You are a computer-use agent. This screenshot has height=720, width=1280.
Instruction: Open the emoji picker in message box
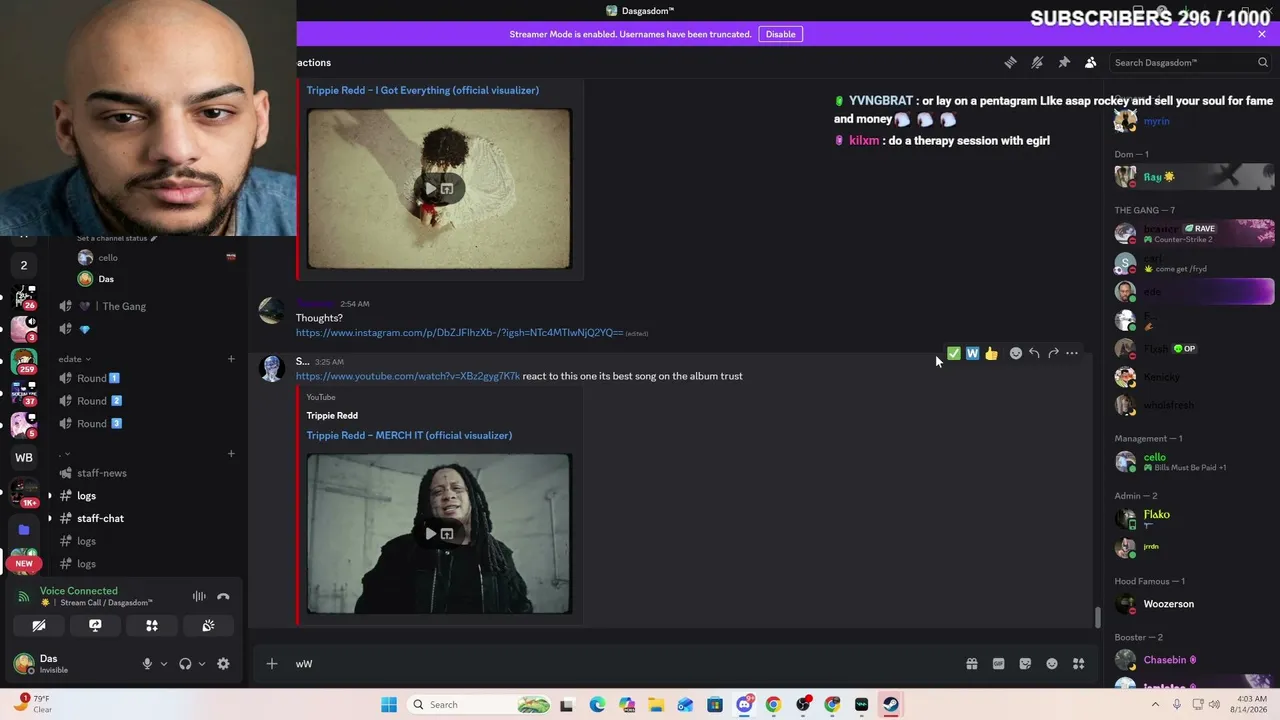click(1052, 663)
